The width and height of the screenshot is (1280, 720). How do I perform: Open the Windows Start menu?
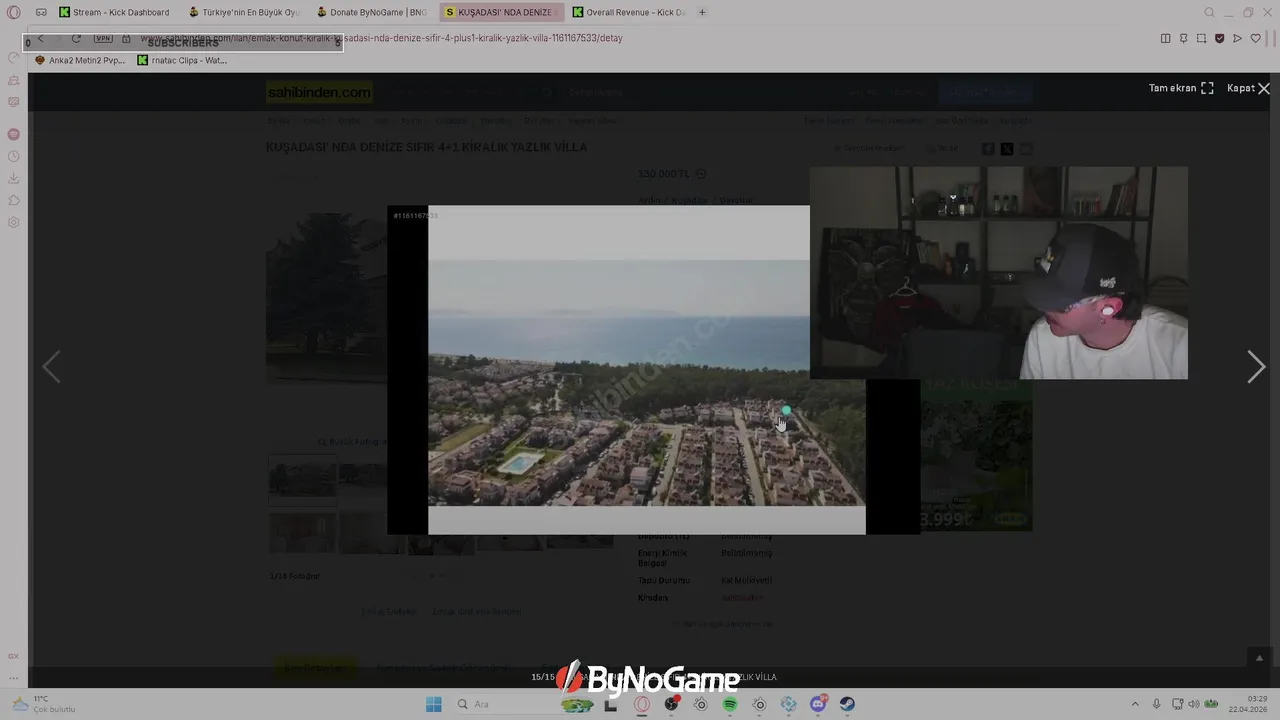point(433,704)
